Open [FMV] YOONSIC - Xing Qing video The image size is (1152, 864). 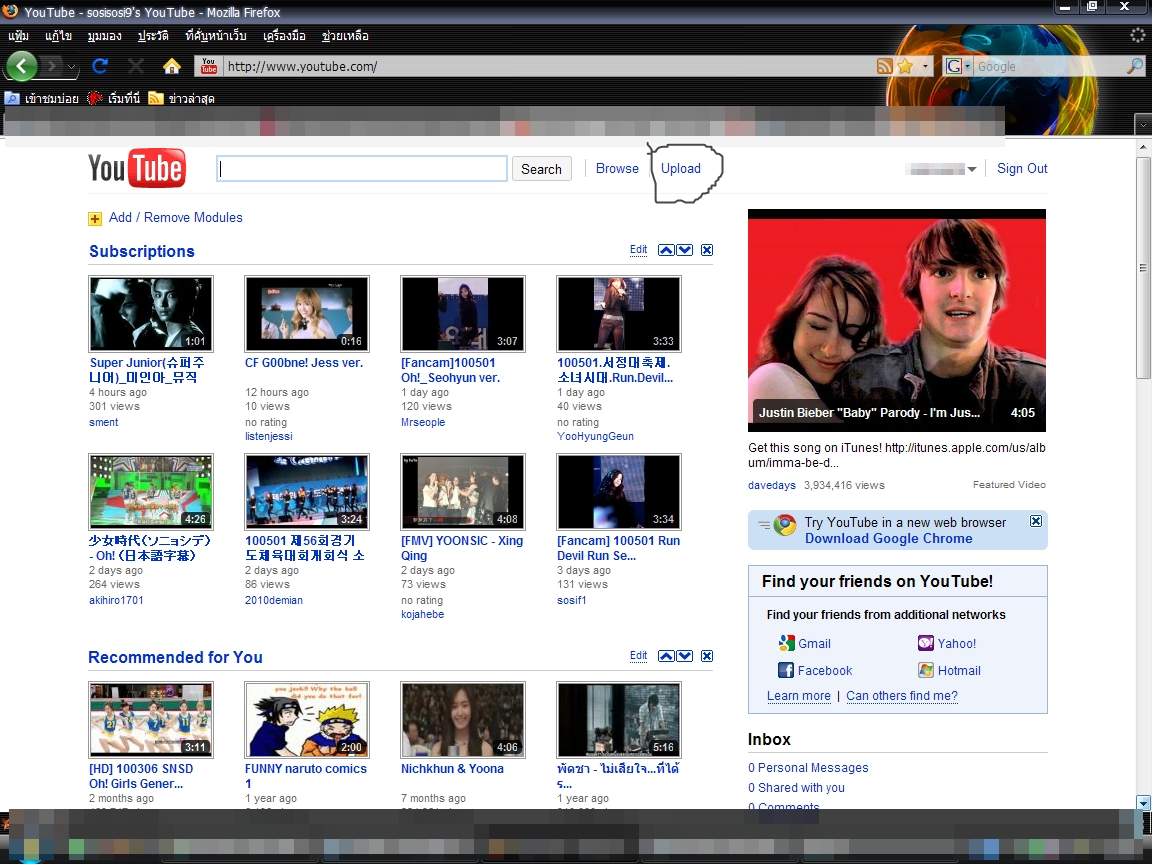[462, 548]
